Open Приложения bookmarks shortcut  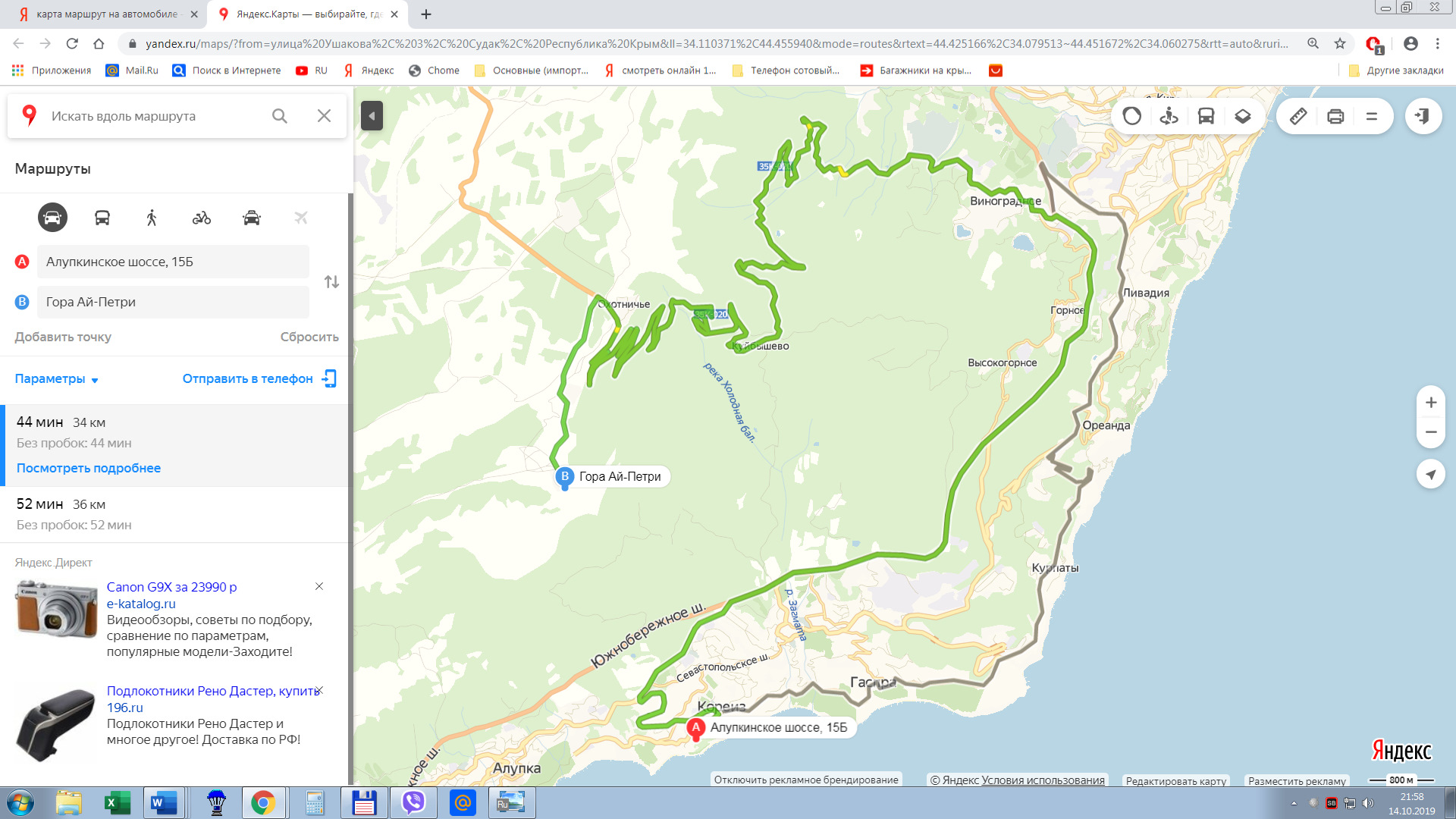(52, 70)
